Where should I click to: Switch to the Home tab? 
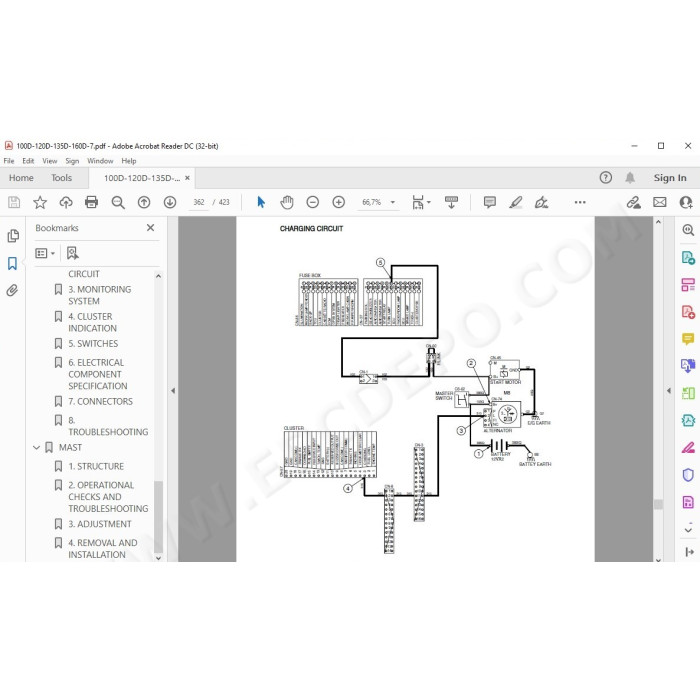pos(21,178)
